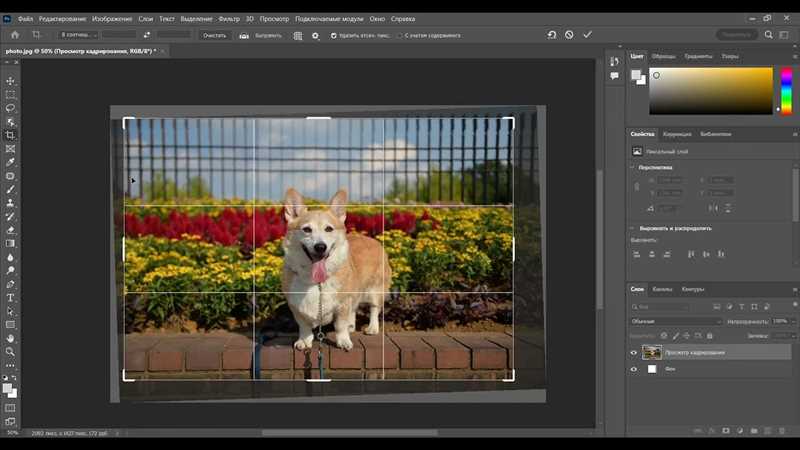Click the align top edges button

[x=691, y=254]
